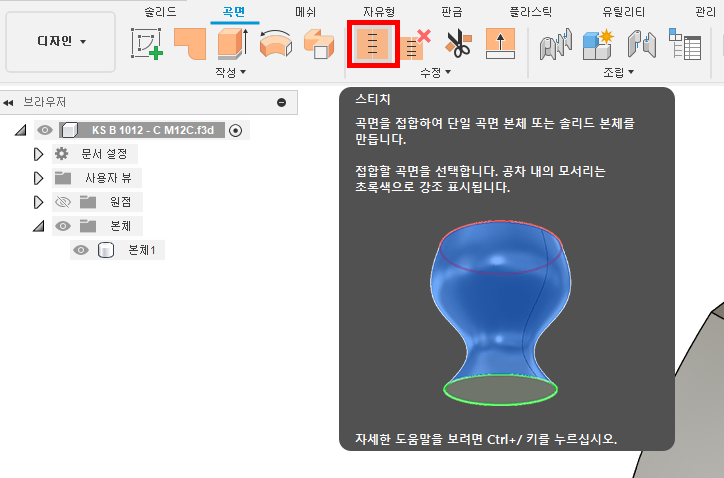The width and height of the screenshot is (724, 478).
Task: Go to the 플라스틱 tab
Action: click(531, 12)
